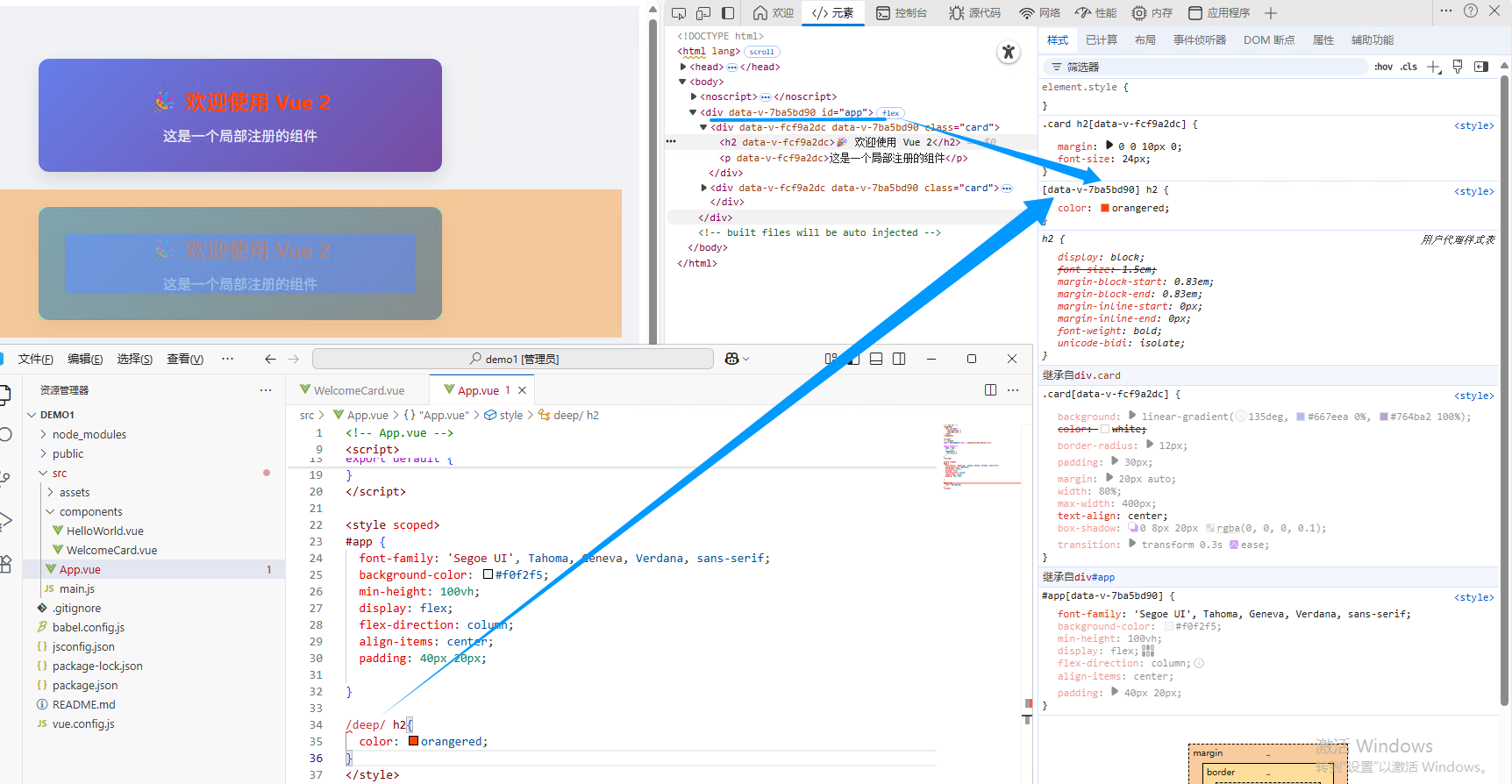
Task: Toggle the DevTools activity bar dock icon
Action: pyautogui.click(x=728, y=13)
